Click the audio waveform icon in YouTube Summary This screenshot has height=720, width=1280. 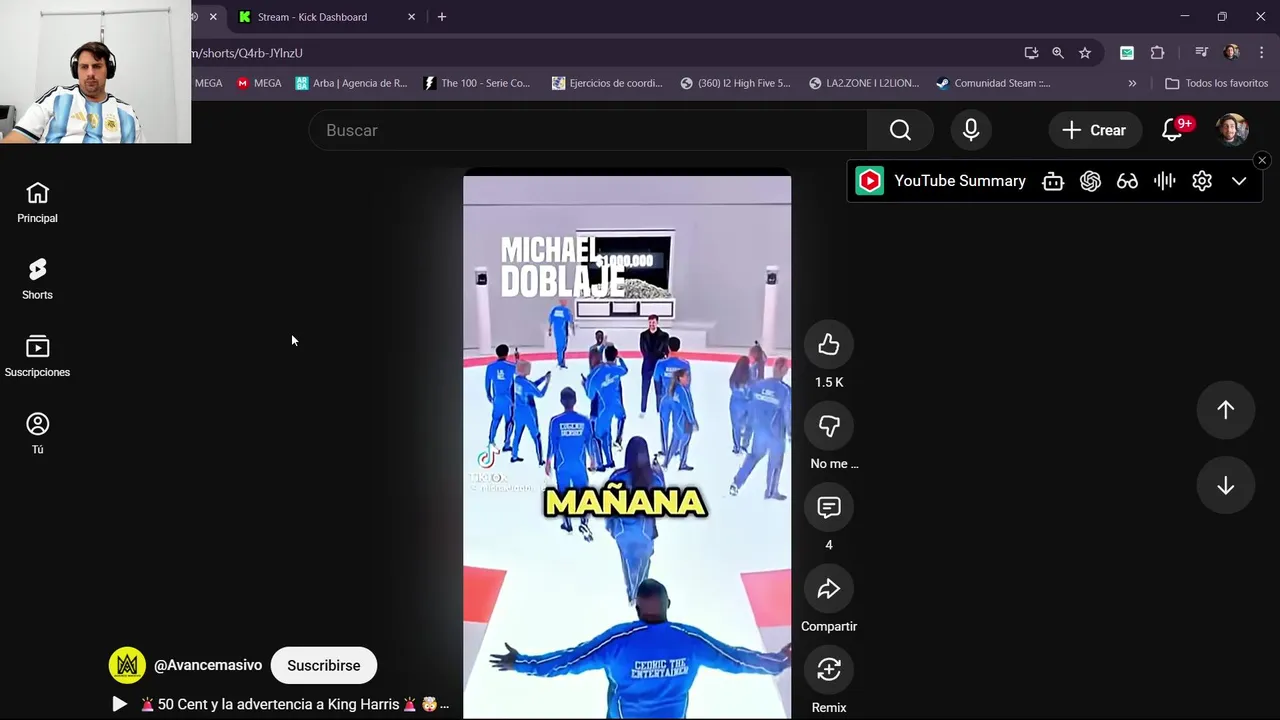(1164, 181)
